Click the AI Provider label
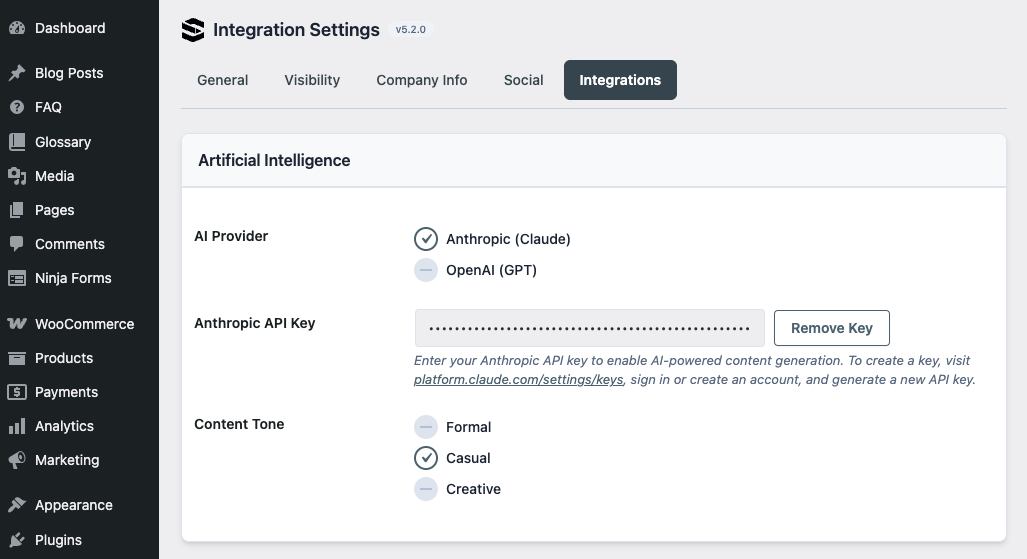 pos(231,236)
